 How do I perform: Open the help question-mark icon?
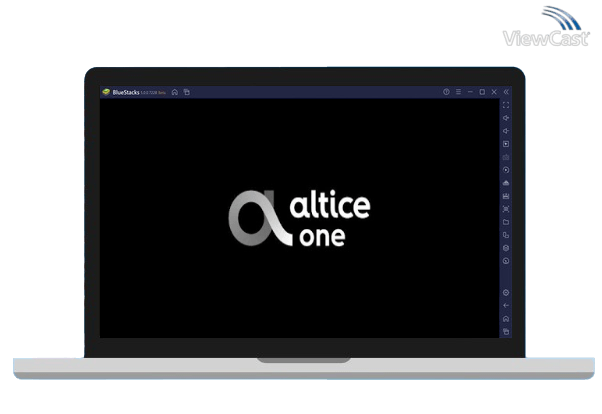coord(446,92)
